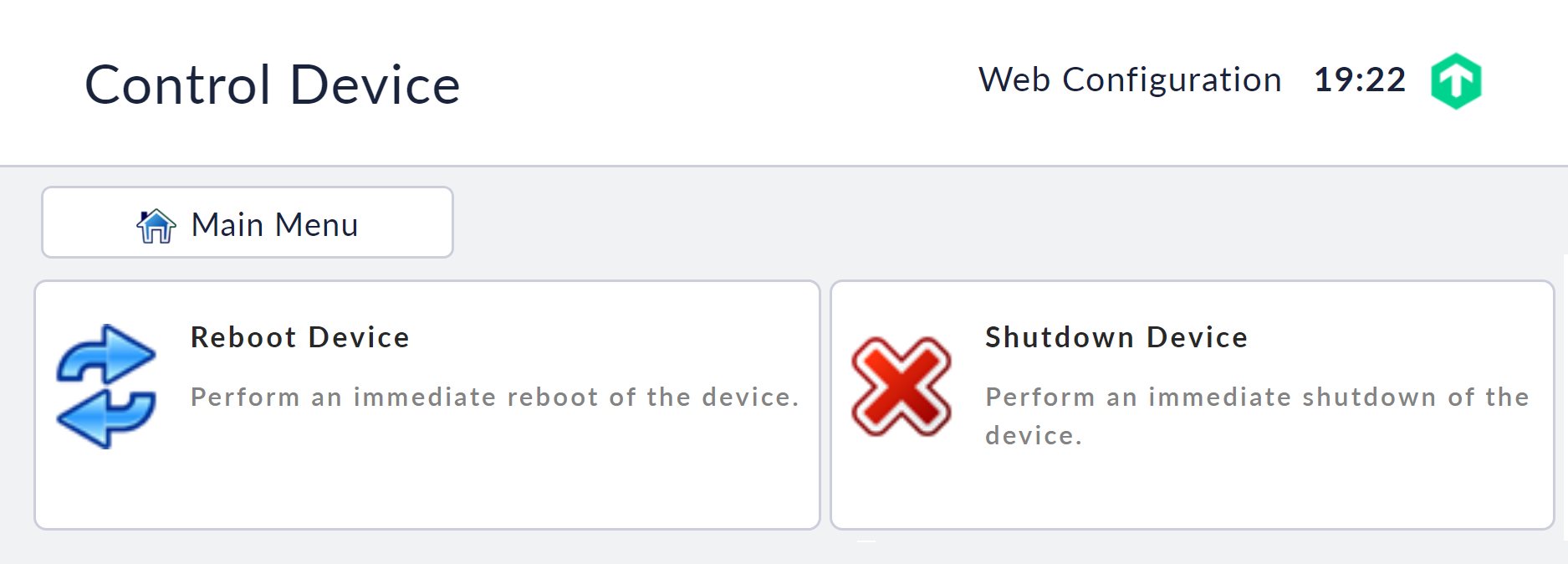Open the Main Menu button

pos(248,223)
